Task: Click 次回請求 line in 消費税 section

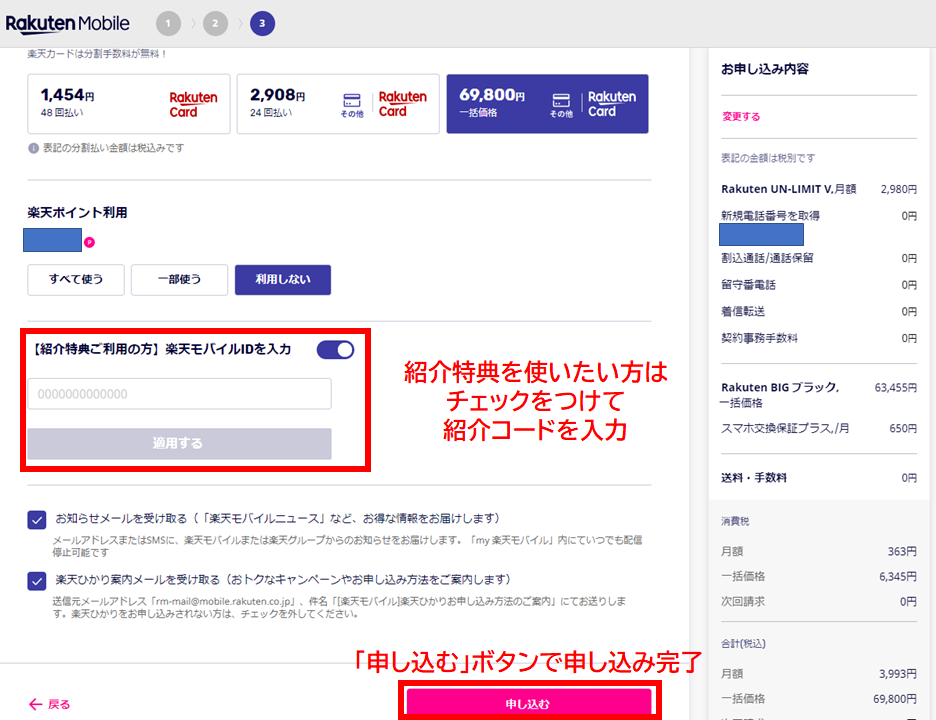Action: pyautogui.click(x=819, y=601)
